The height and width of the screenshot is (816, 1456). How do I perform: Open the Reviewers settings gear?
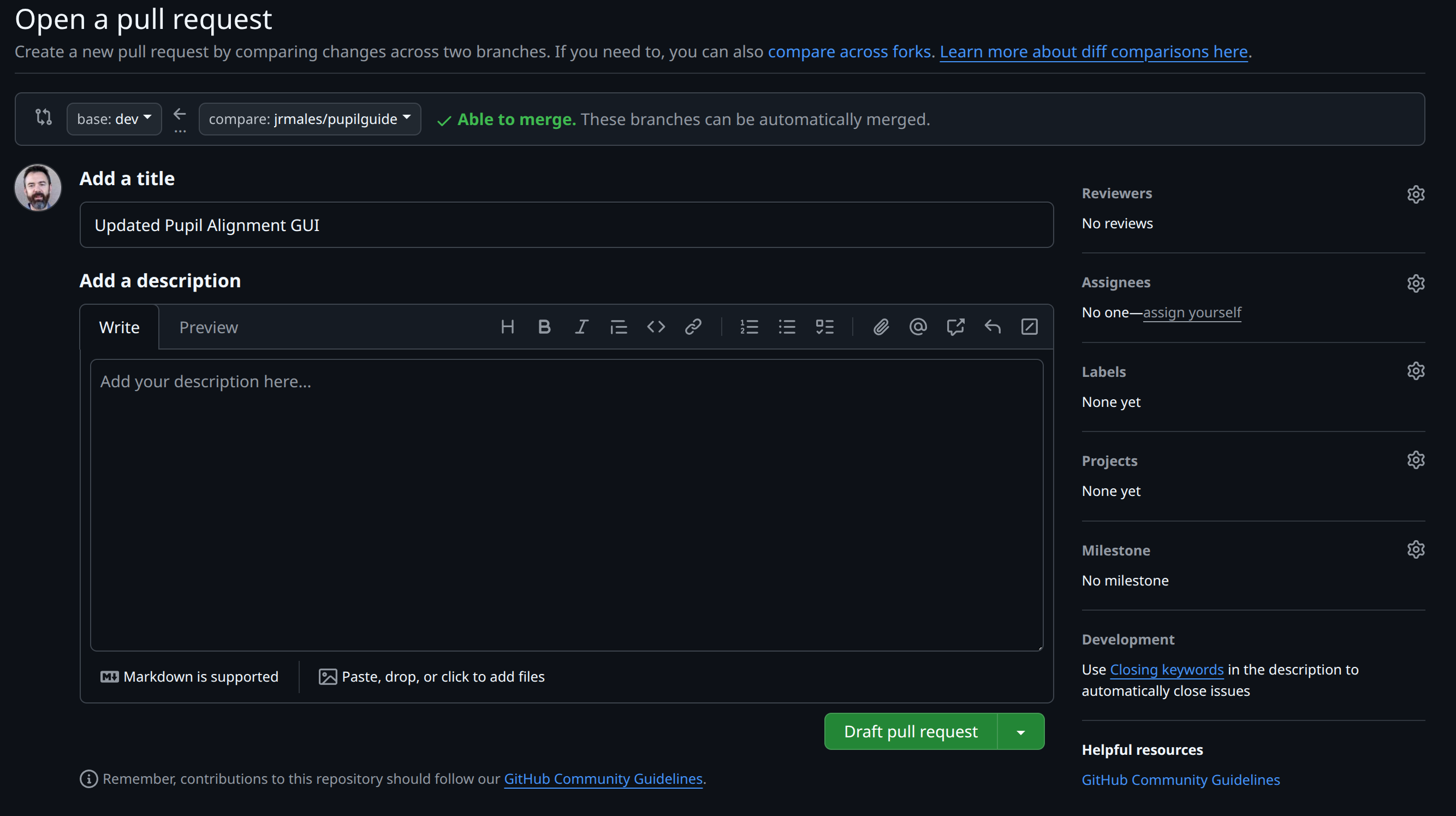(1415, 194)
